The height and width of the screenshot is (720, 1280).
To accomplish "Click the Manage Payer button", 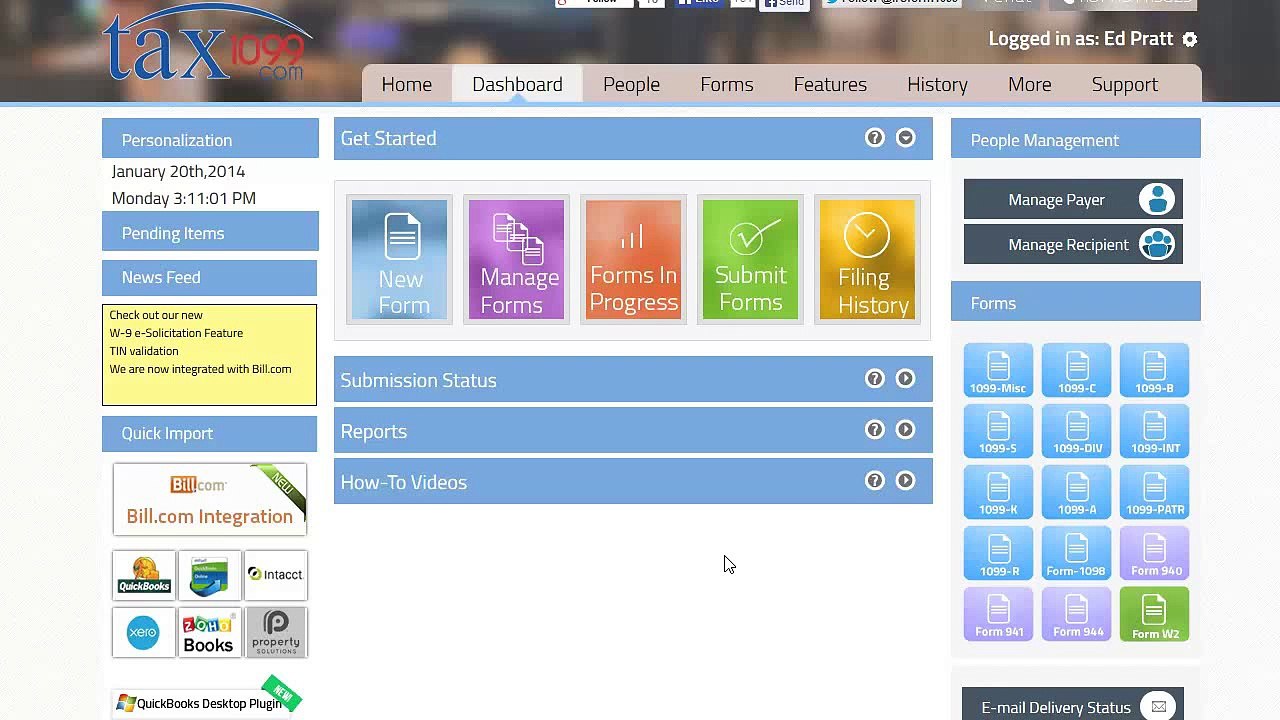I will [x=1073, y=199].
